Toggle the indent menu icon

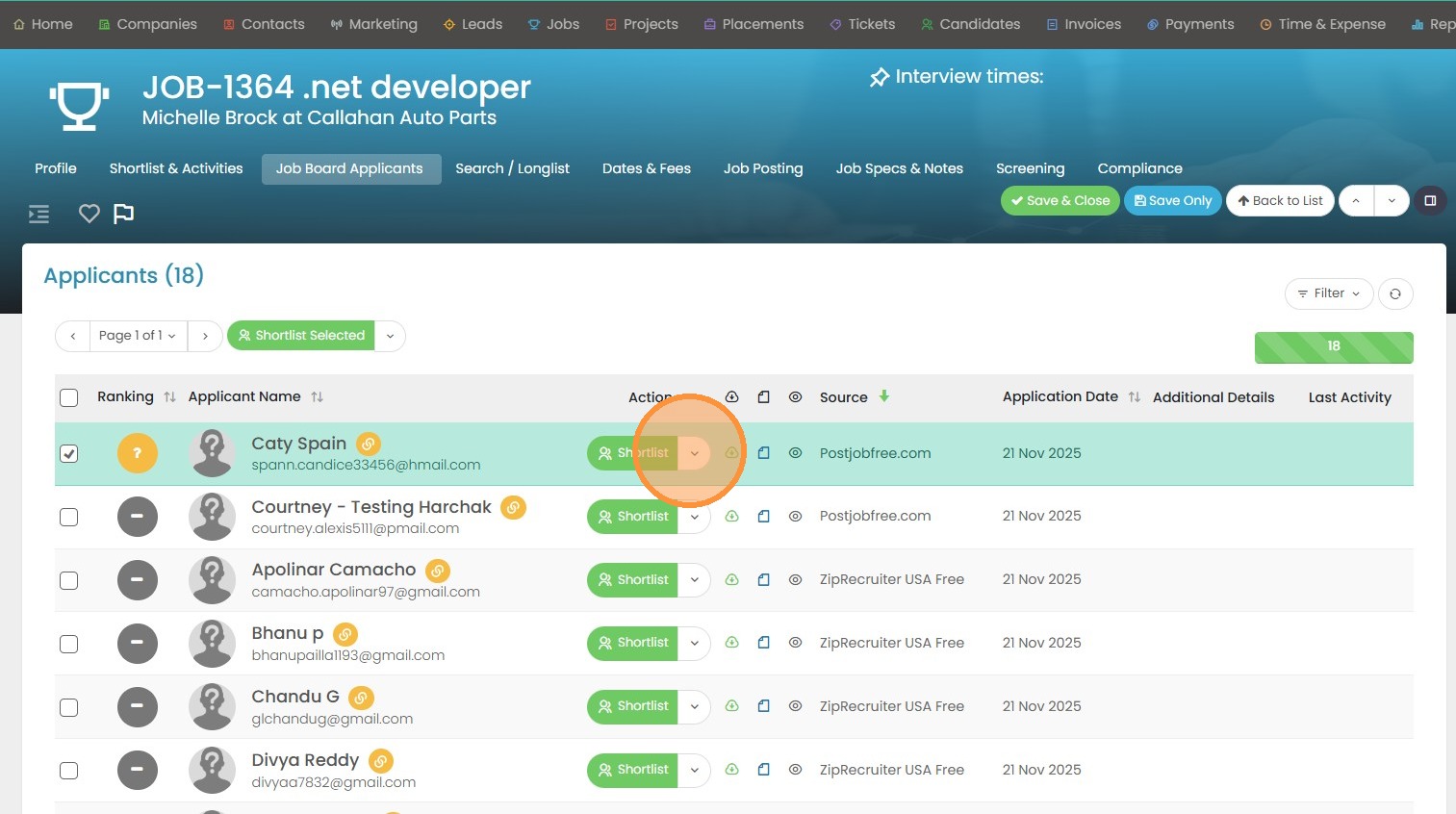click(x=39, y=214)
